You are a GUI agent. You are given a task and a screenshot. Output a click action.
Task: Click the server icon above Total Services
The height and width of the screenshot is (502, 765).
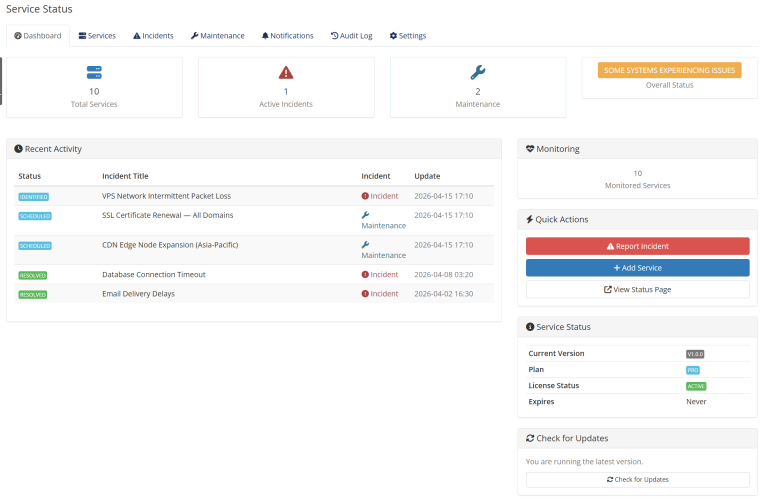pyautogui.click(x=94, y=72)
